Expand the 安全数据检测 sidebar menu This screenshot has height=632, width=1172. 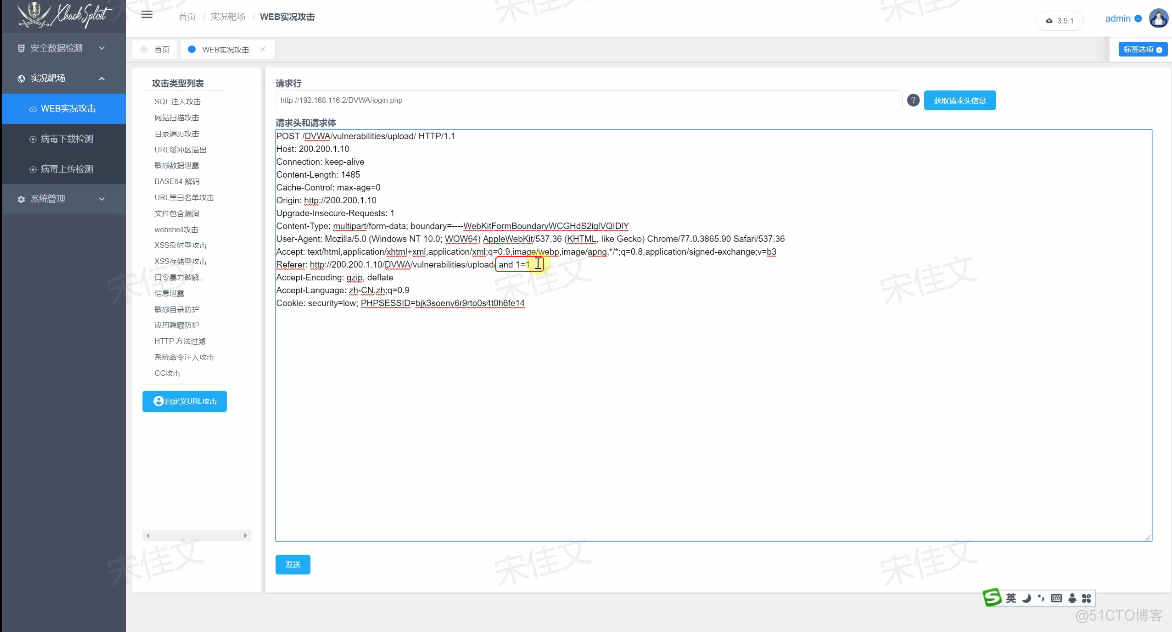point(63,48)
